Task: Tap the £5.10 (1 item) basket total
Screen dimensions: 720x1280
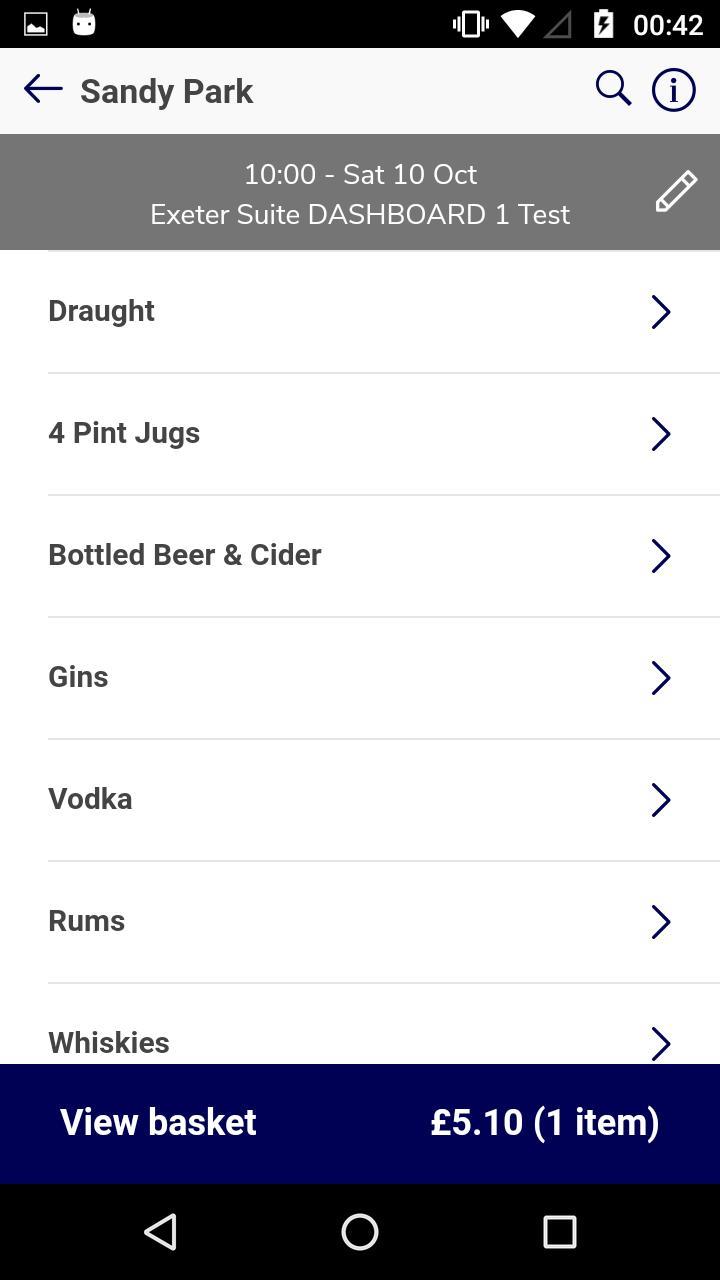Action: 544,1122
